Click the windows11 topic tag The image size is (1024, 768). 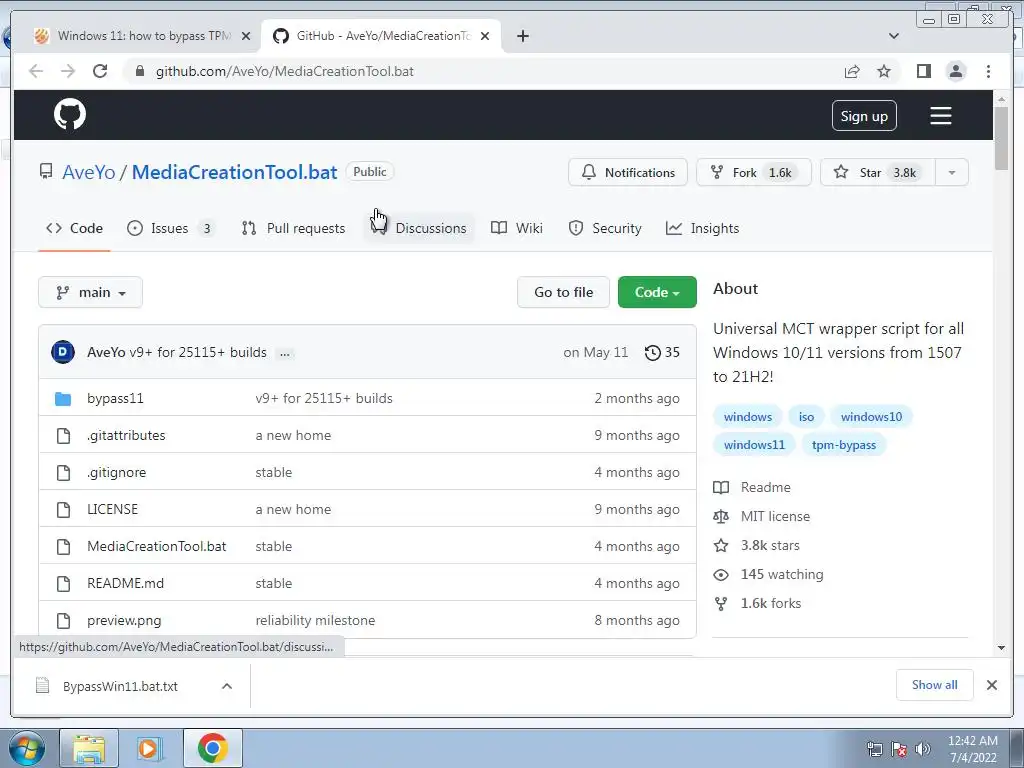[754, 445]
